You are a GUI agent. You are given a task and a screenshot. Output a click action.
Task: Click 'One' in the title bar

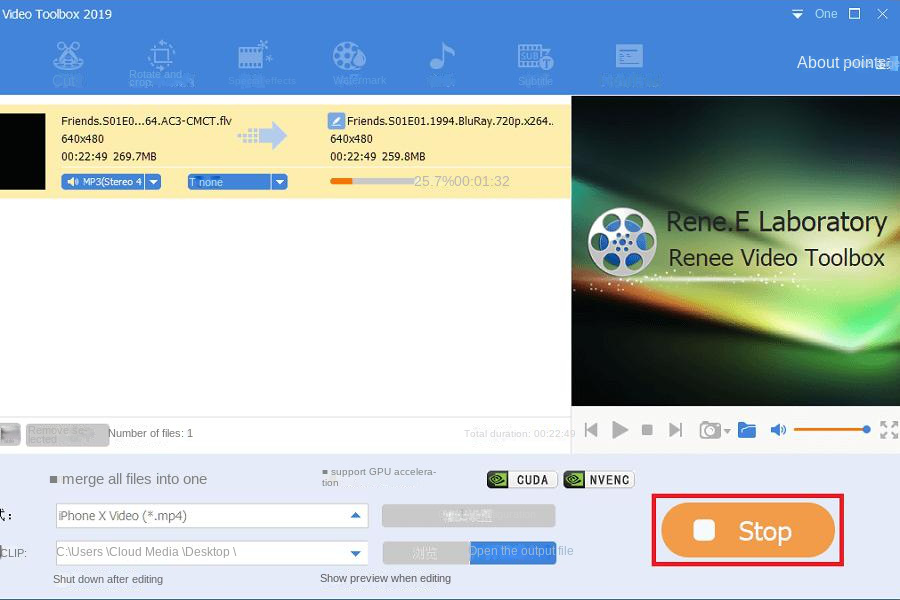pos(826,14)
